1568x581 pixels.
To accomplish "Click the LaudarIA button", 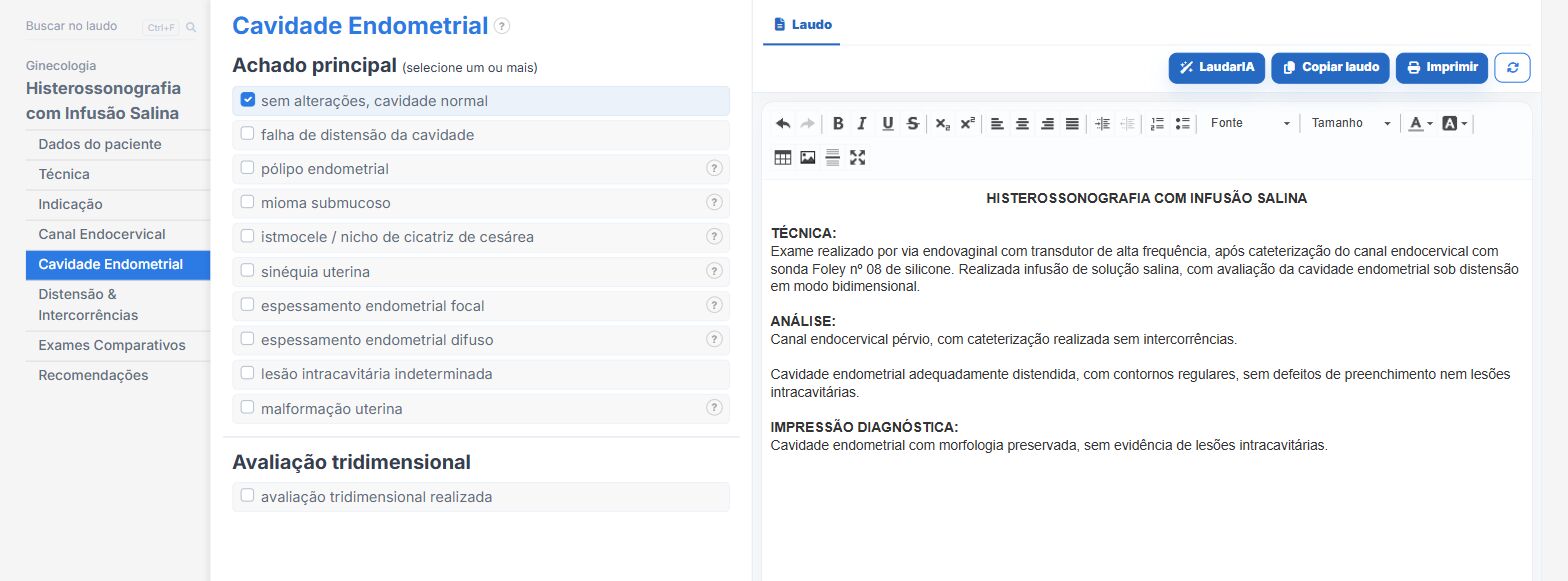I will pos(1217,67).
